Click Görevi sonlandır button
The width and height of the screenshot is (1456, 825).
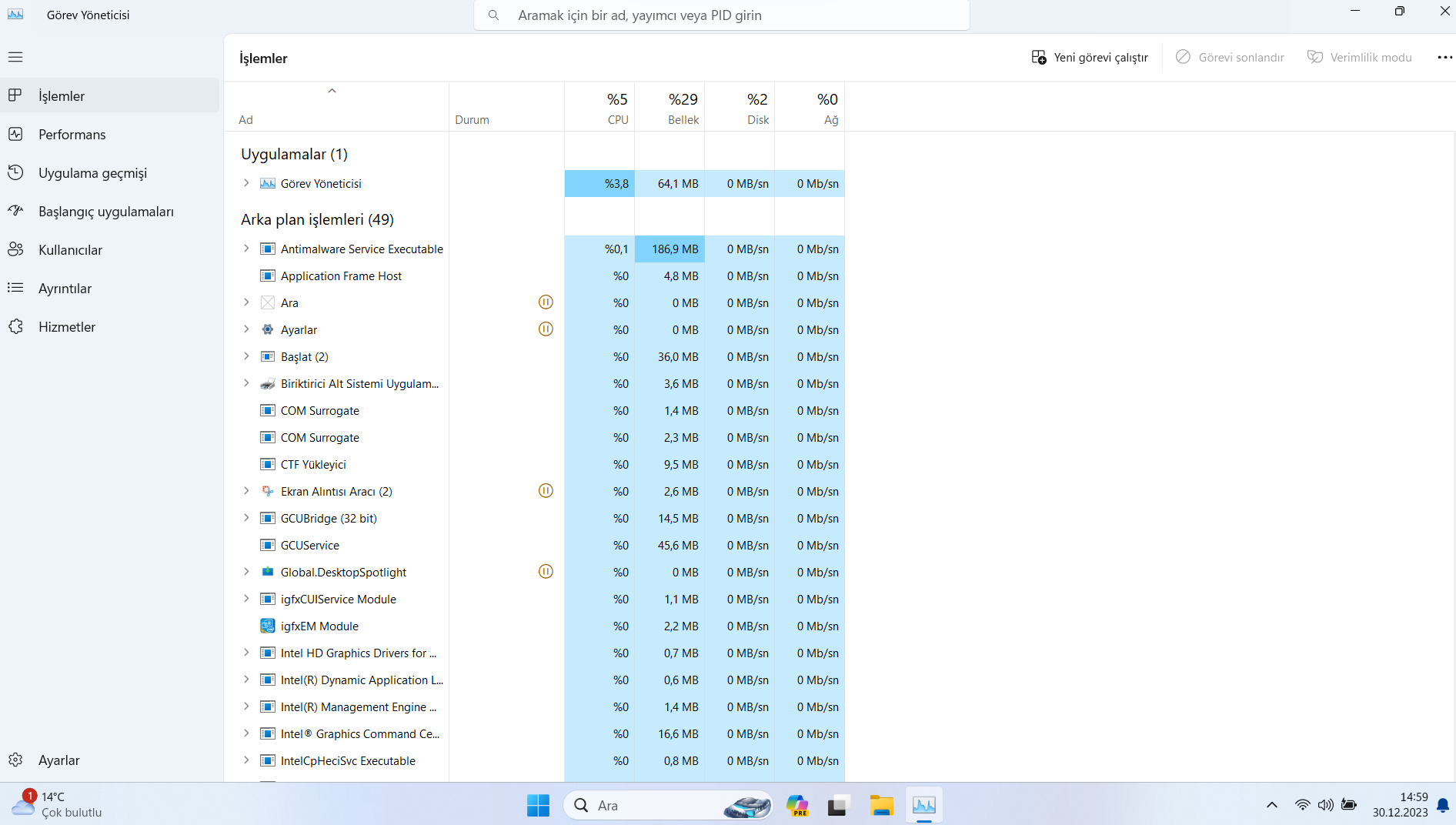1230,57
